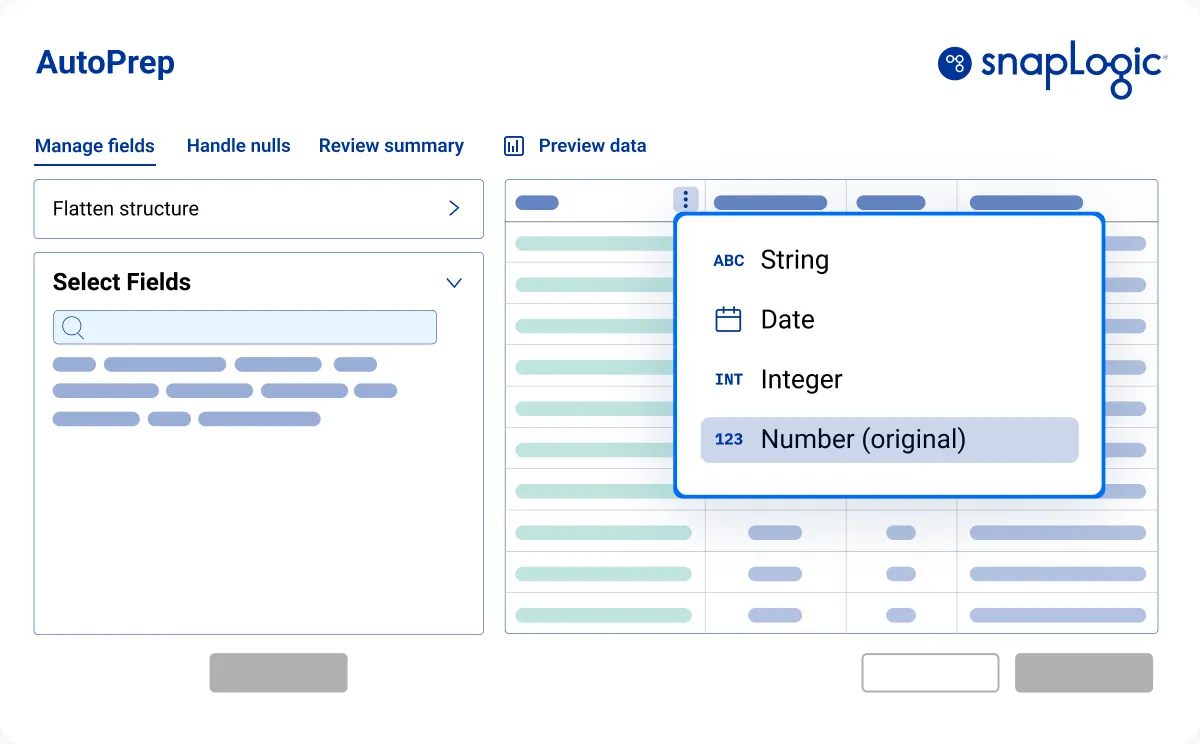The height and width of the screenshot is (744, 1200).
Task: Click the Preview data link
Action: click(x=592, y=146)
